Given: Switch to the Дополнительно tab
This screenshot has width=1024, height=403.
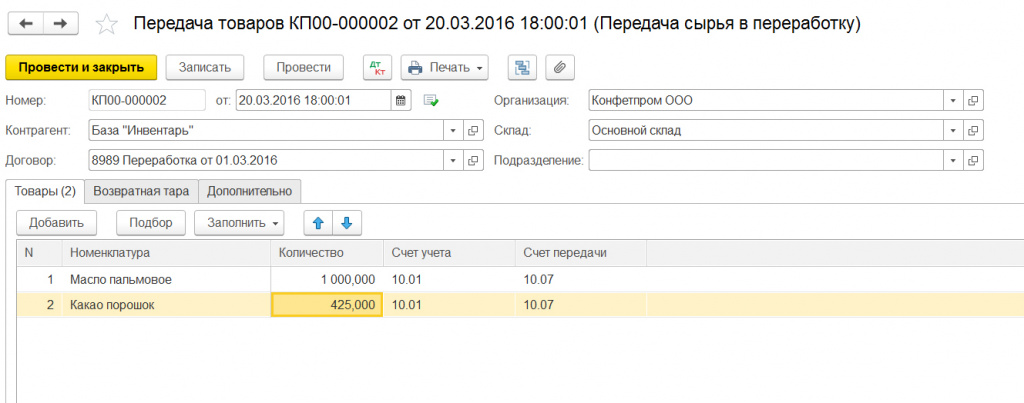Looking at the screenshot, I should (249, 190).
